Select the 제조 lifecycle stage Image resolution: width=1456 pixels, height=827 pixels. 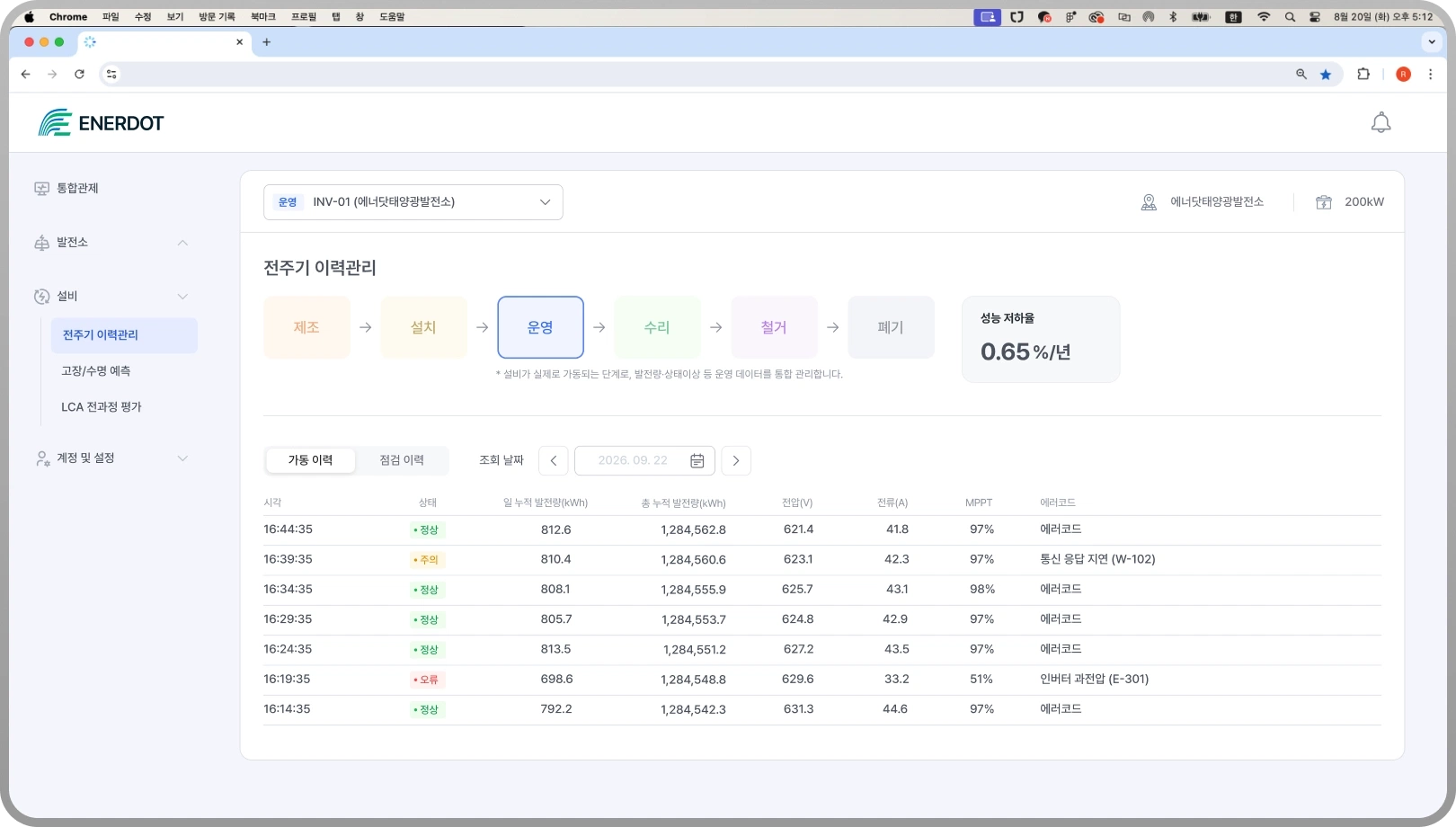pos(306,328)
